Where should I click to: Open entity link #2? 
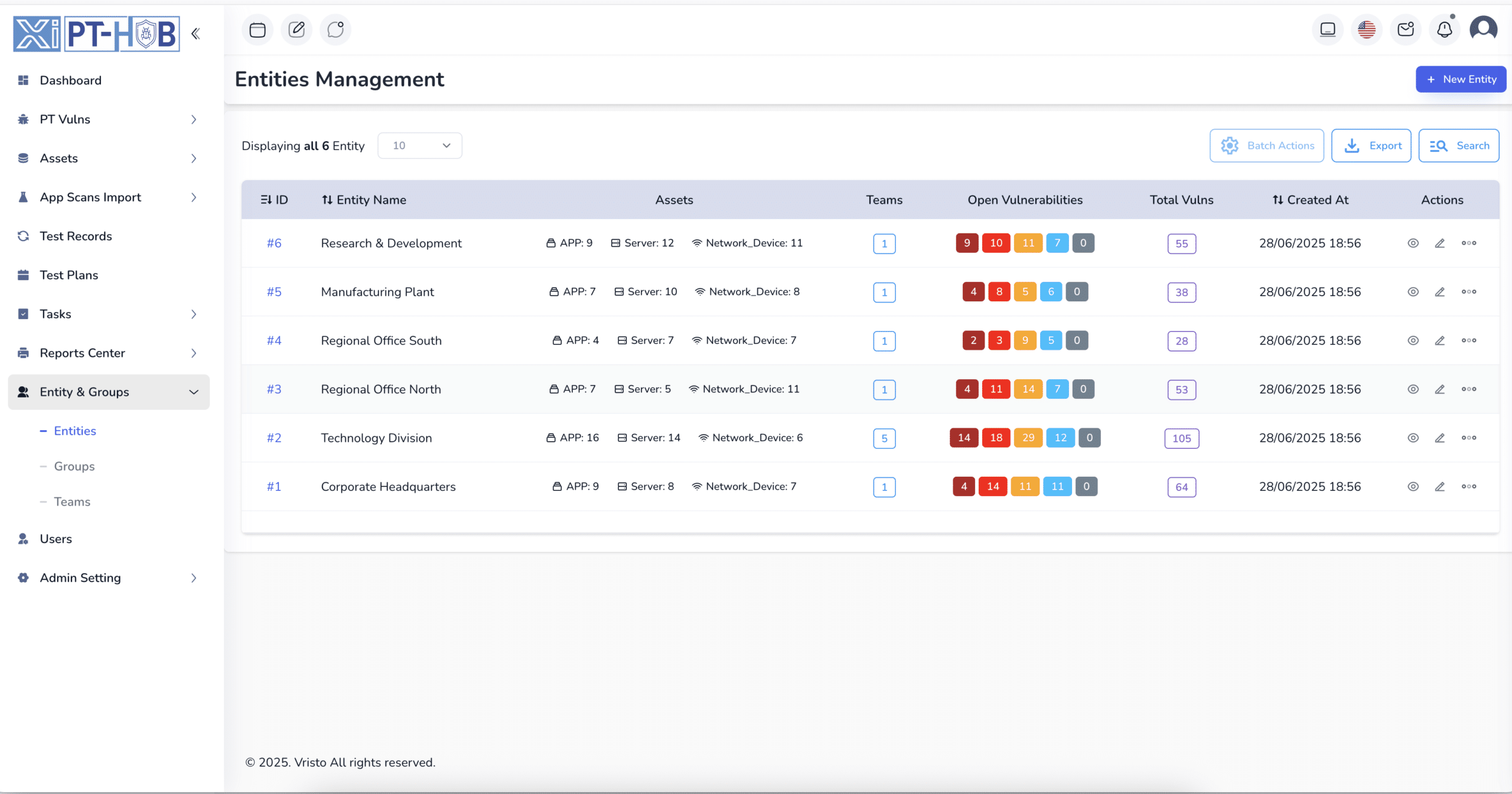(274, 438)
